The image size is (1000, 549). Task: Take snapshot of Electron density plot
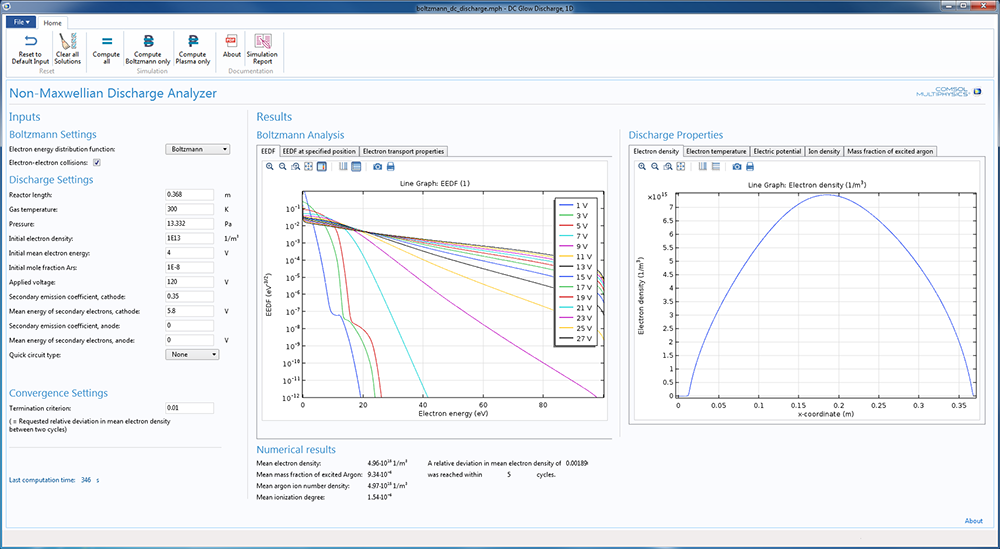[737, 166]
